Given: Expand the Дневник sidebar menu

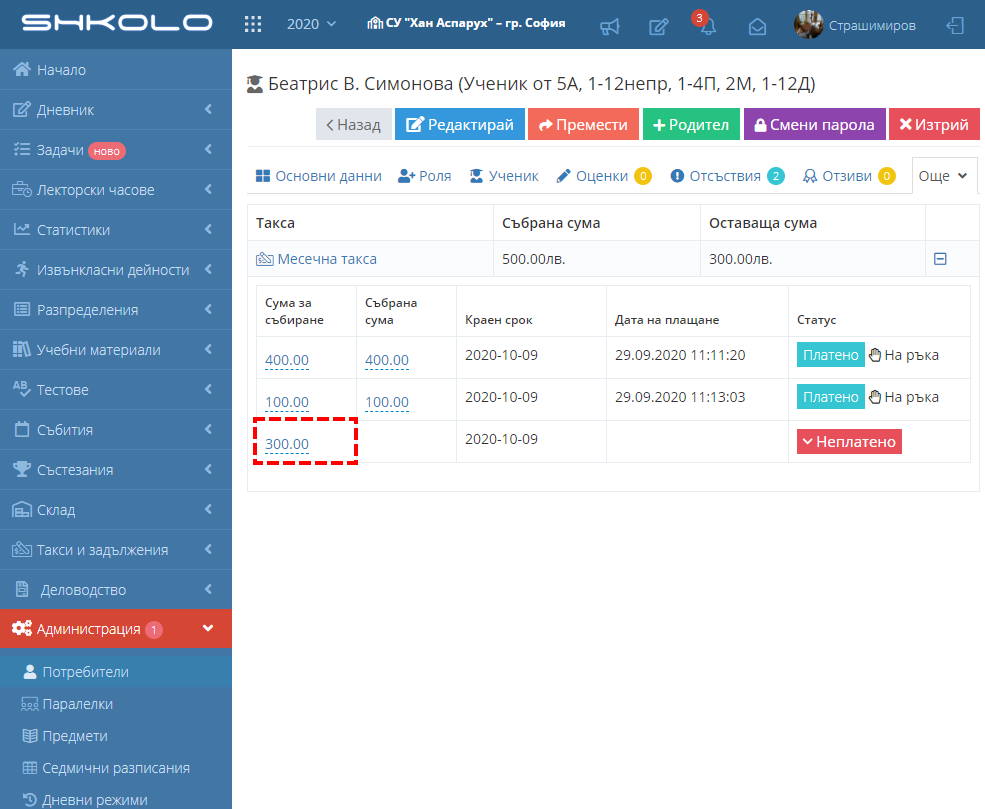Looking at the screenshot, I should click(116, 110).
